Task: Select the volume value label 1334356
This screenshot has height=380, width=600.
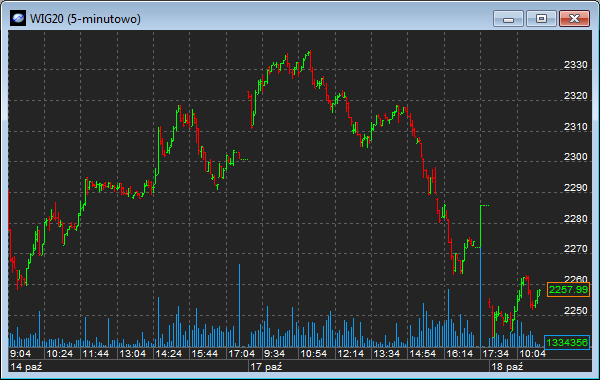Action: (567, 342)
